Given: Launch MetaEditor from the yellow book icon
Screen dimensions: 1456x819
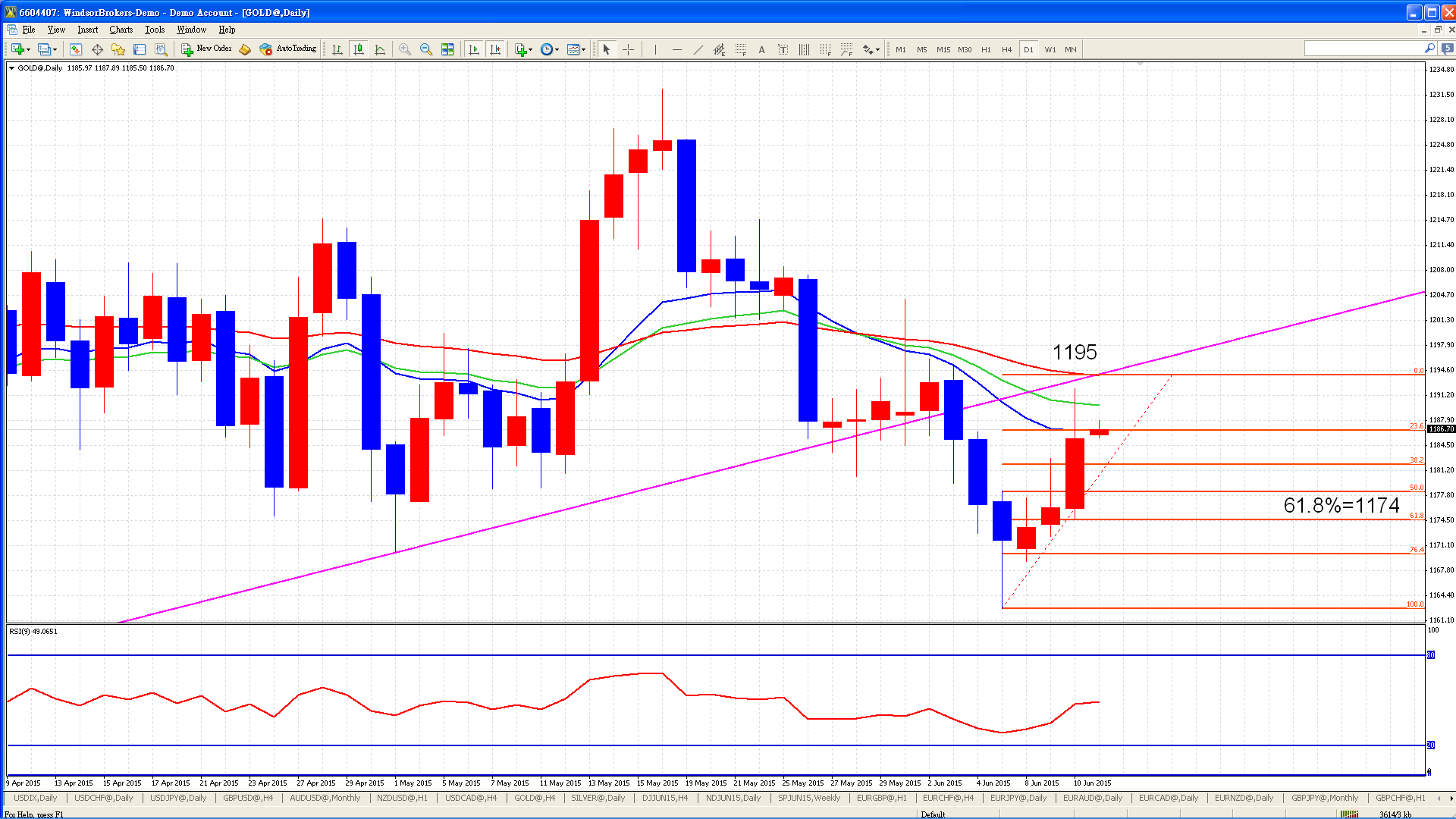Looking at the screenshot, I should [245, 49].
